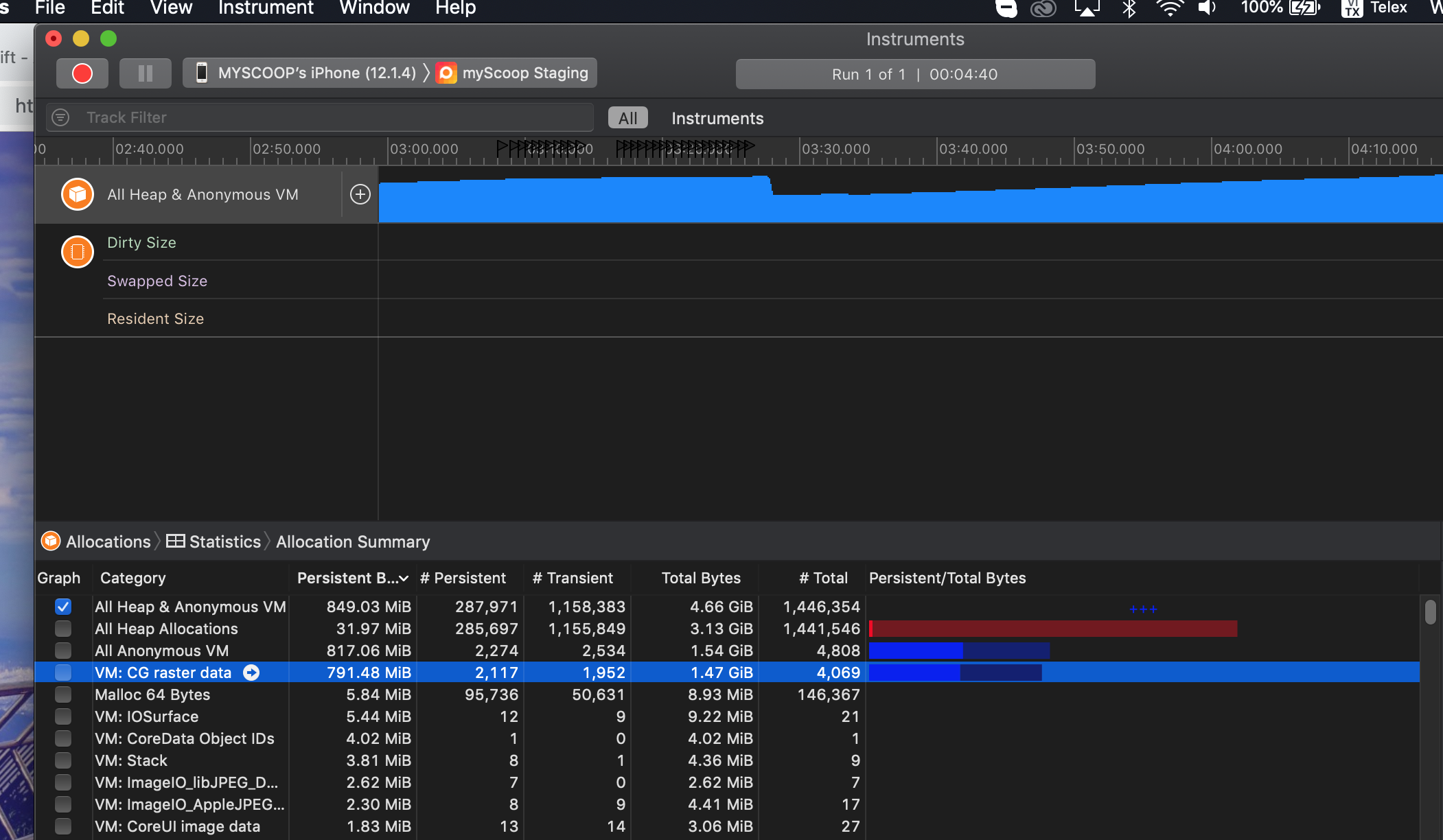Click the focus arrow beside CG raster data
The height and width of the screenshot is (840, 1443).
coord(251,673)
